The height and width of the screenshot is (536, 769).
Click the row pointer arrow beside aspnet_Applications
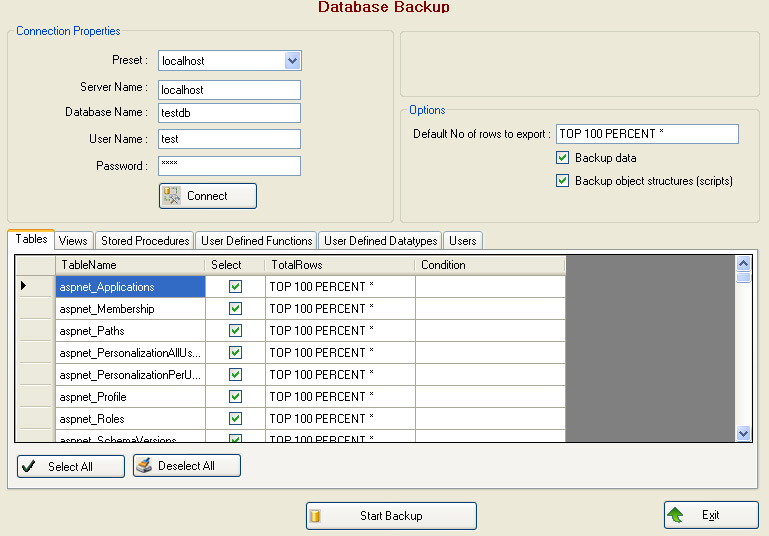point(23,285)
